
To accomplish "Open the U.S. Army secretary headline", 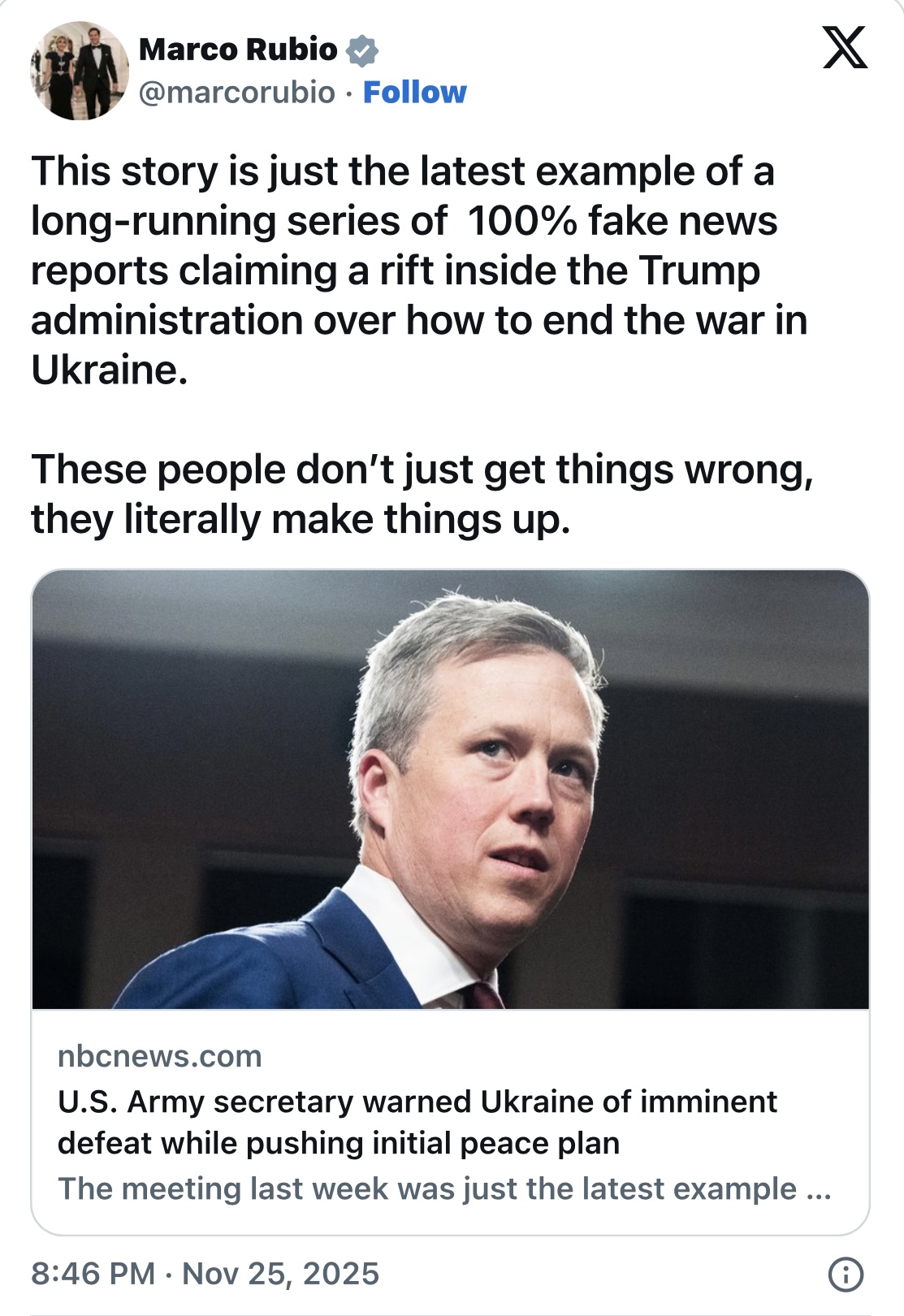I will 417,1122.
